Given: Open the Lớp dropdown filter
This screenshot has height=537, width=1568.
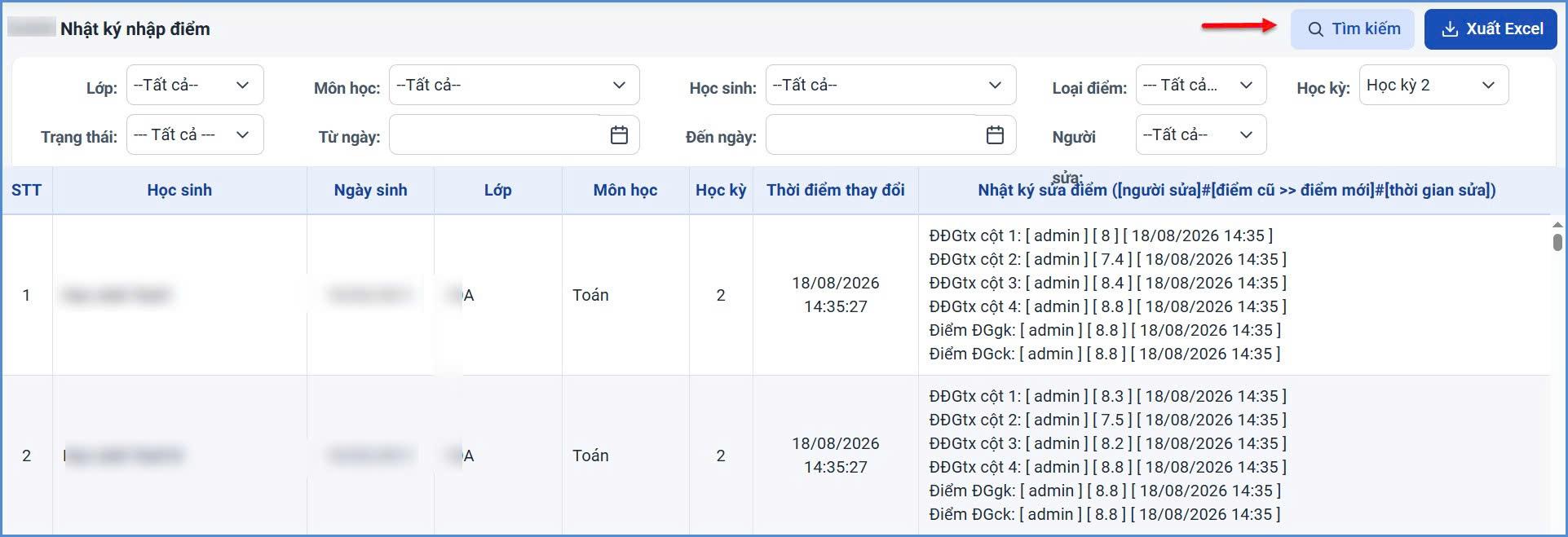Looking at the screenshot, I should [x=195, y=85].
